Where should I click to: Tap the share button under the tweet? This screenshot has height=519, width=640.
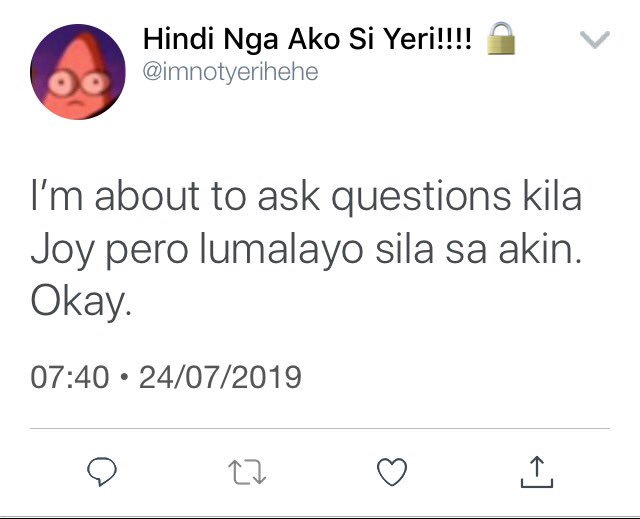(x=537, y=472)
